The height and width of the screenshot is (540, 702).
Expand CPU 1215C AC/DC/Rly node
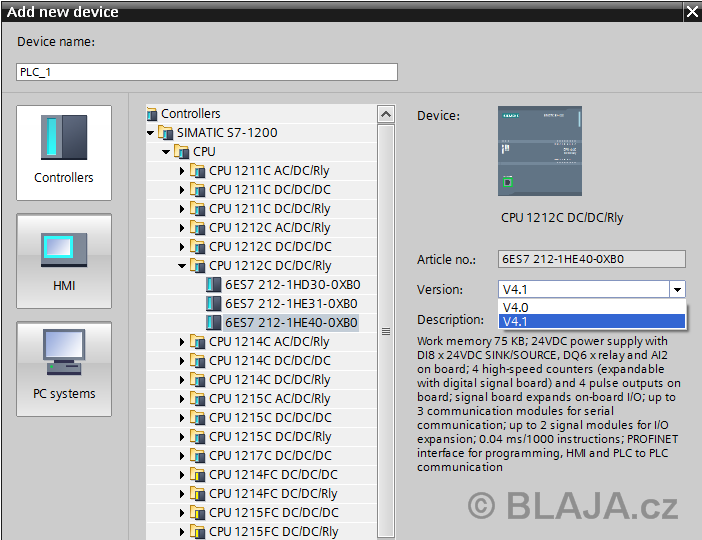click(182, 399)
